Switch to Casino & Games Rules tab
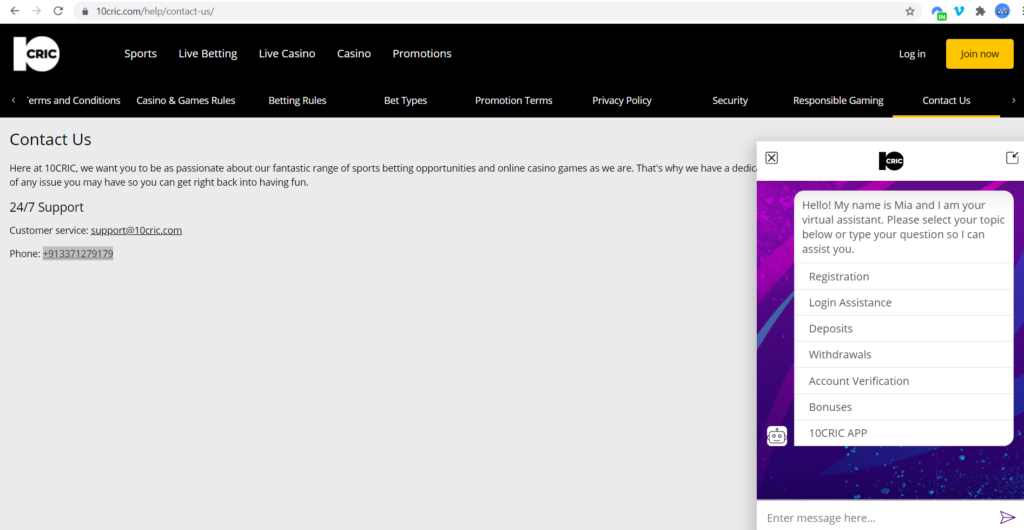1024x530 pixels. [185, 101]
